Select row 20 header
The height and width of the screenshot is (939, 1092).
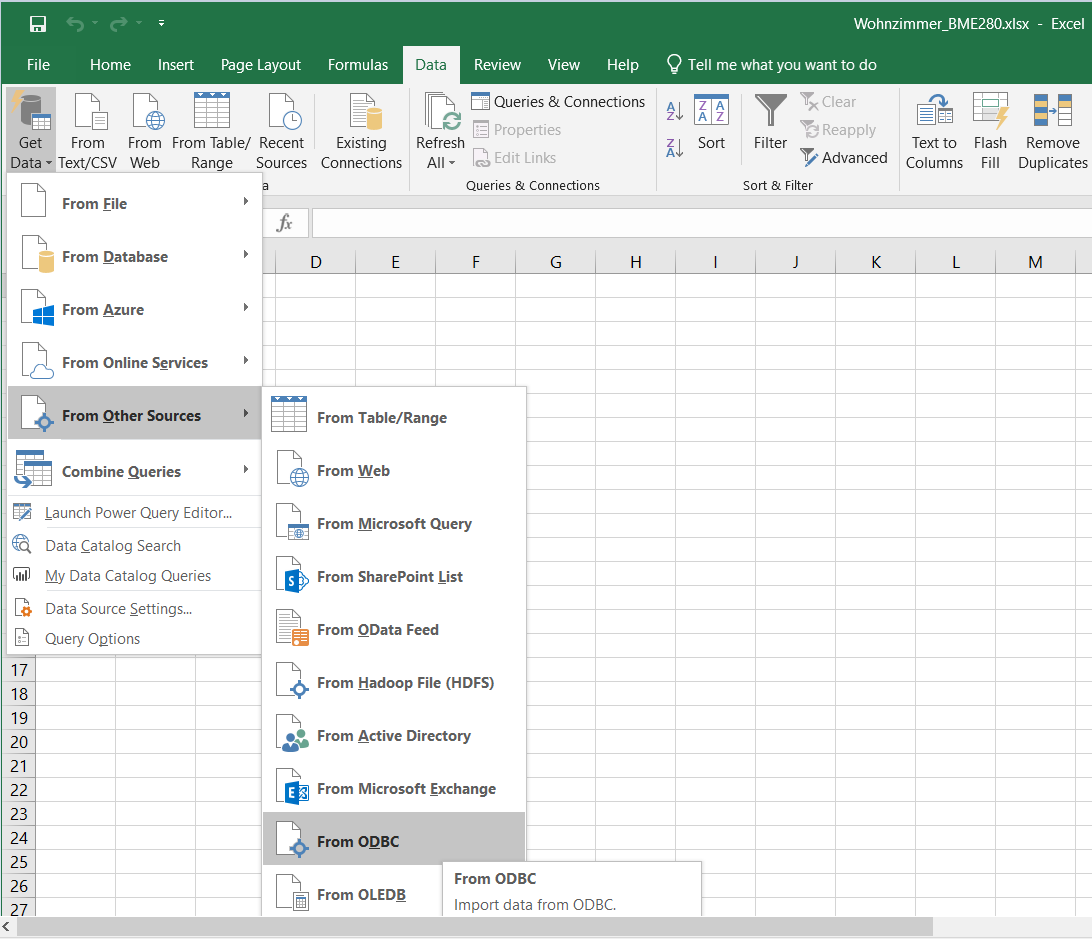click(19, 742)
